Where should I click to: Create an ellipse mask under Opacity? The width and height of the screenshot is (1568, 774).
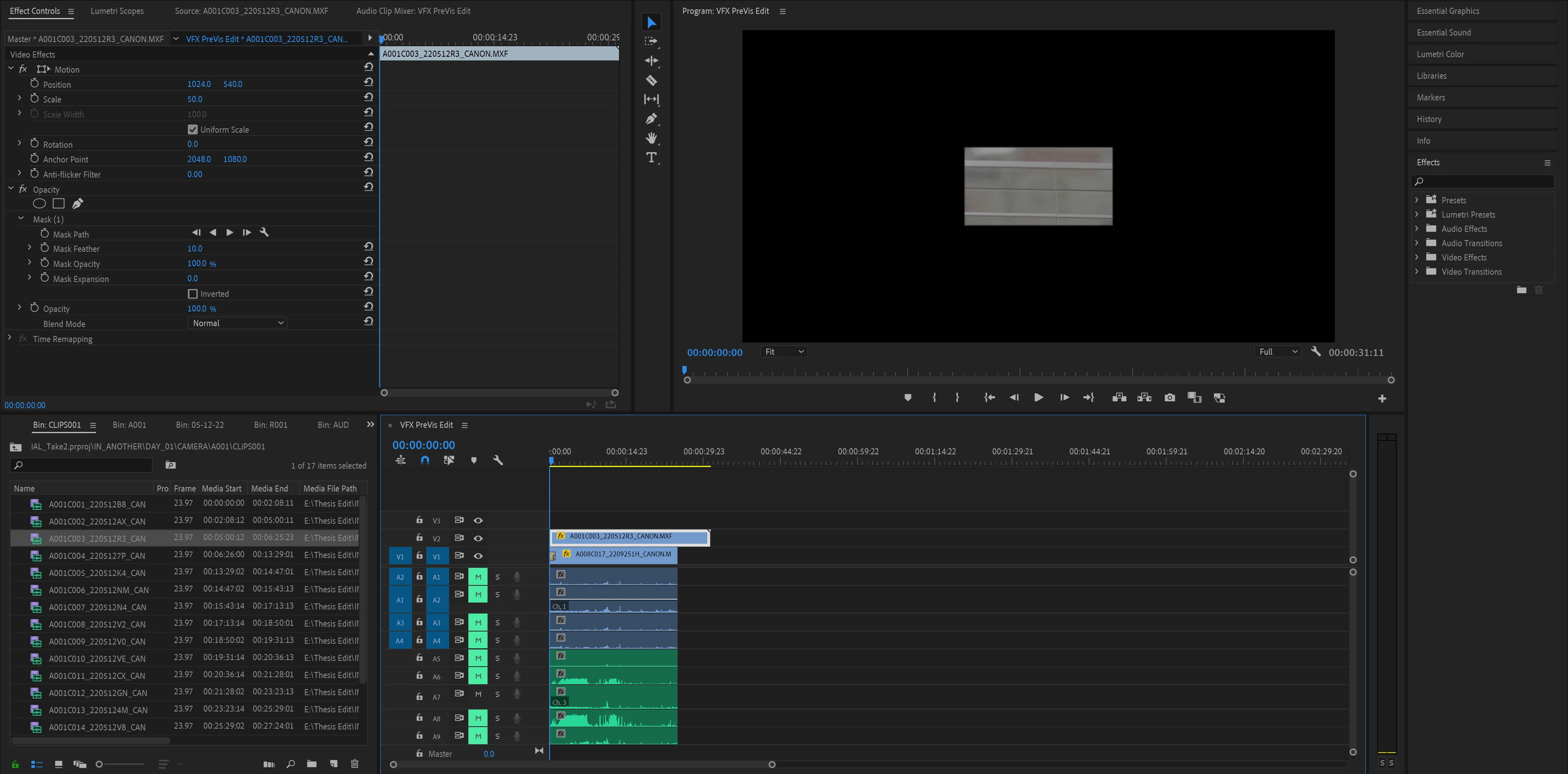39,204
